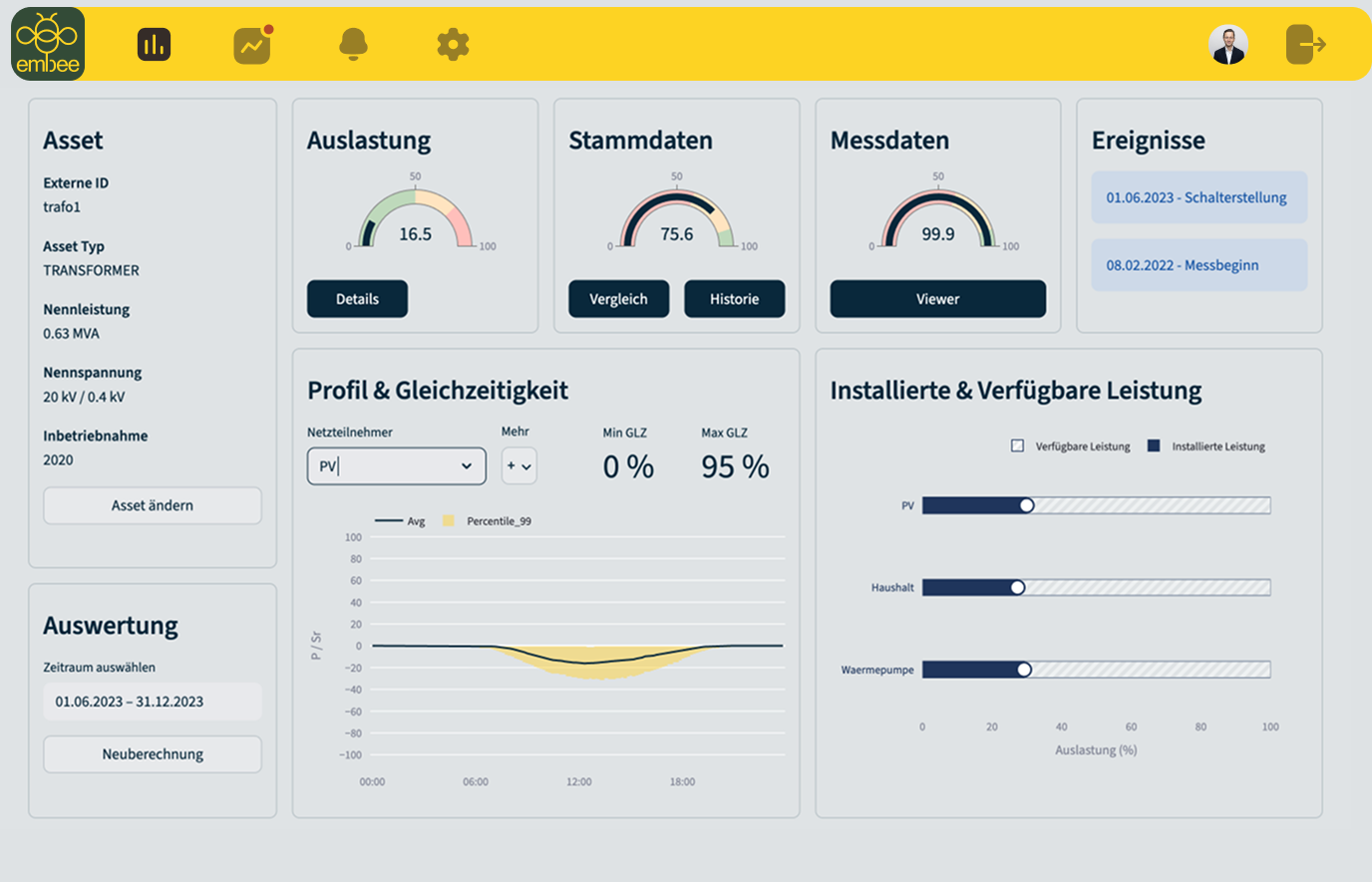Toggle the Avg line legend entry
This screenshot has height=882, width=1372.
click(389, 521)
